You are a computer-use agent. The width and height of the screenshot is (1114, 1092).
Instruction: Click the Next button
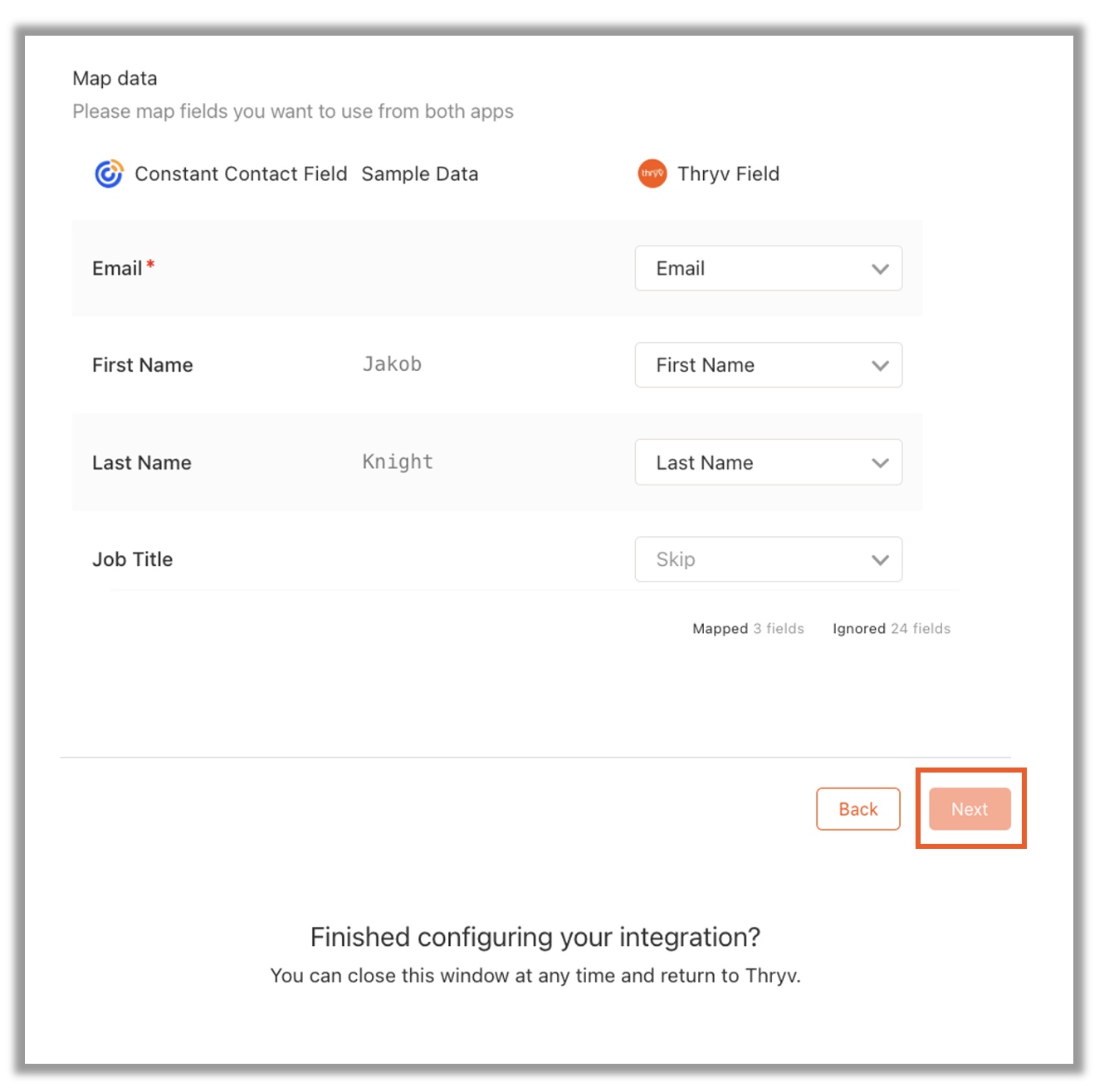970,809
